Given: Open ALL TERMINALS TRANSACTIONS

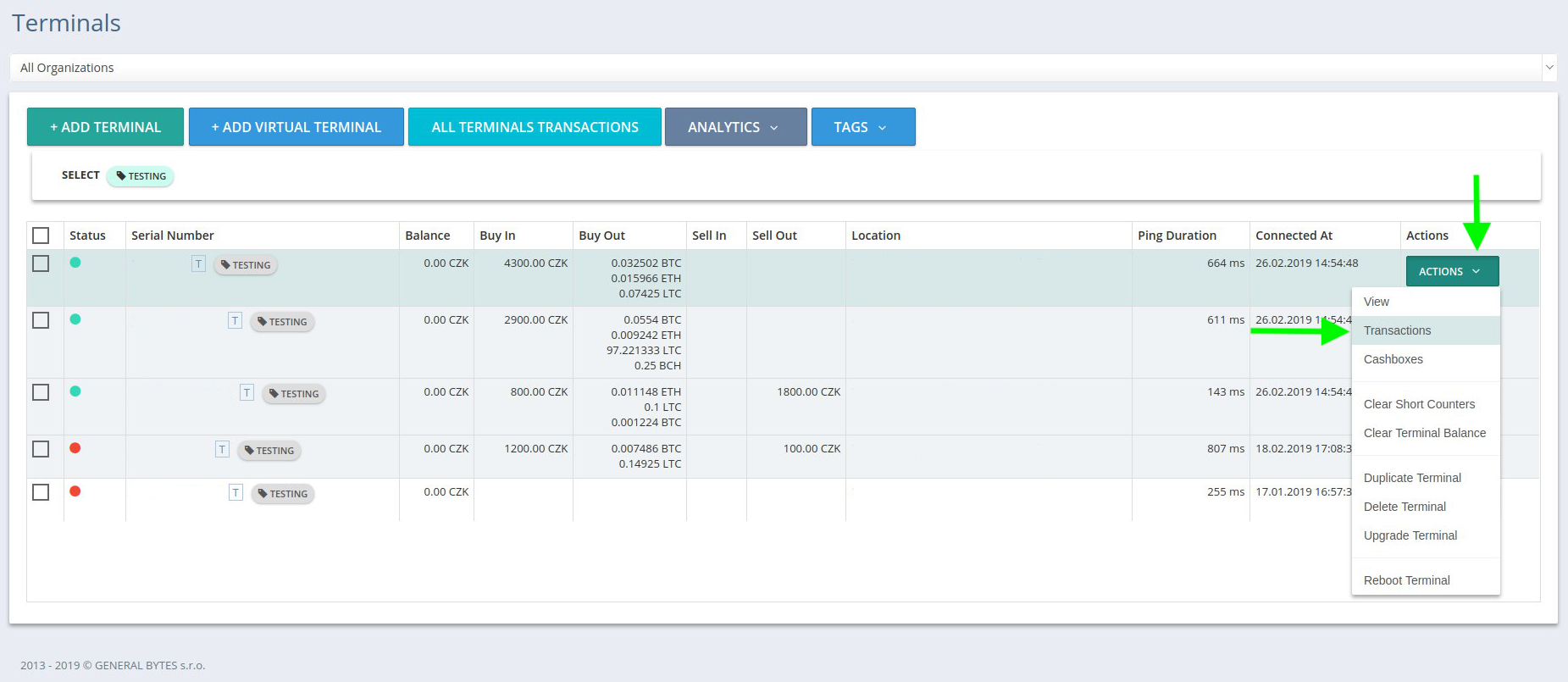Looking at the screenshot, I should tap(535, 127).
